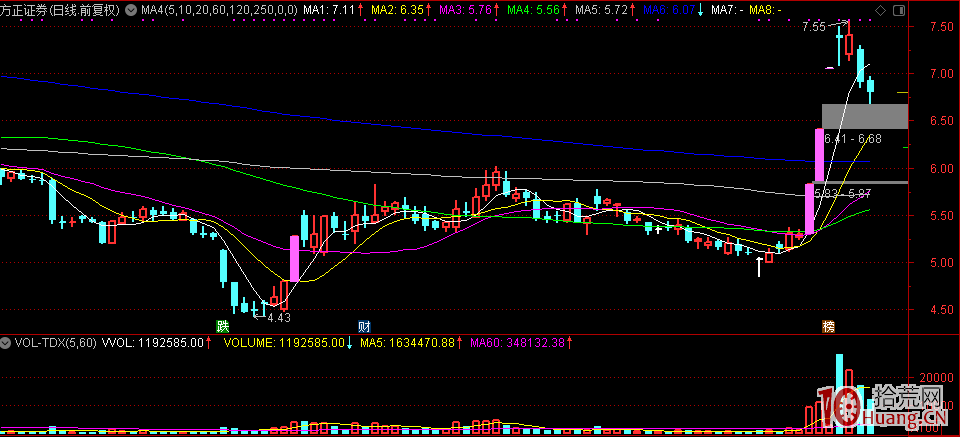
Task: Click the stock title 方正证券(日线.前复权)
Action: click(61, 10)
